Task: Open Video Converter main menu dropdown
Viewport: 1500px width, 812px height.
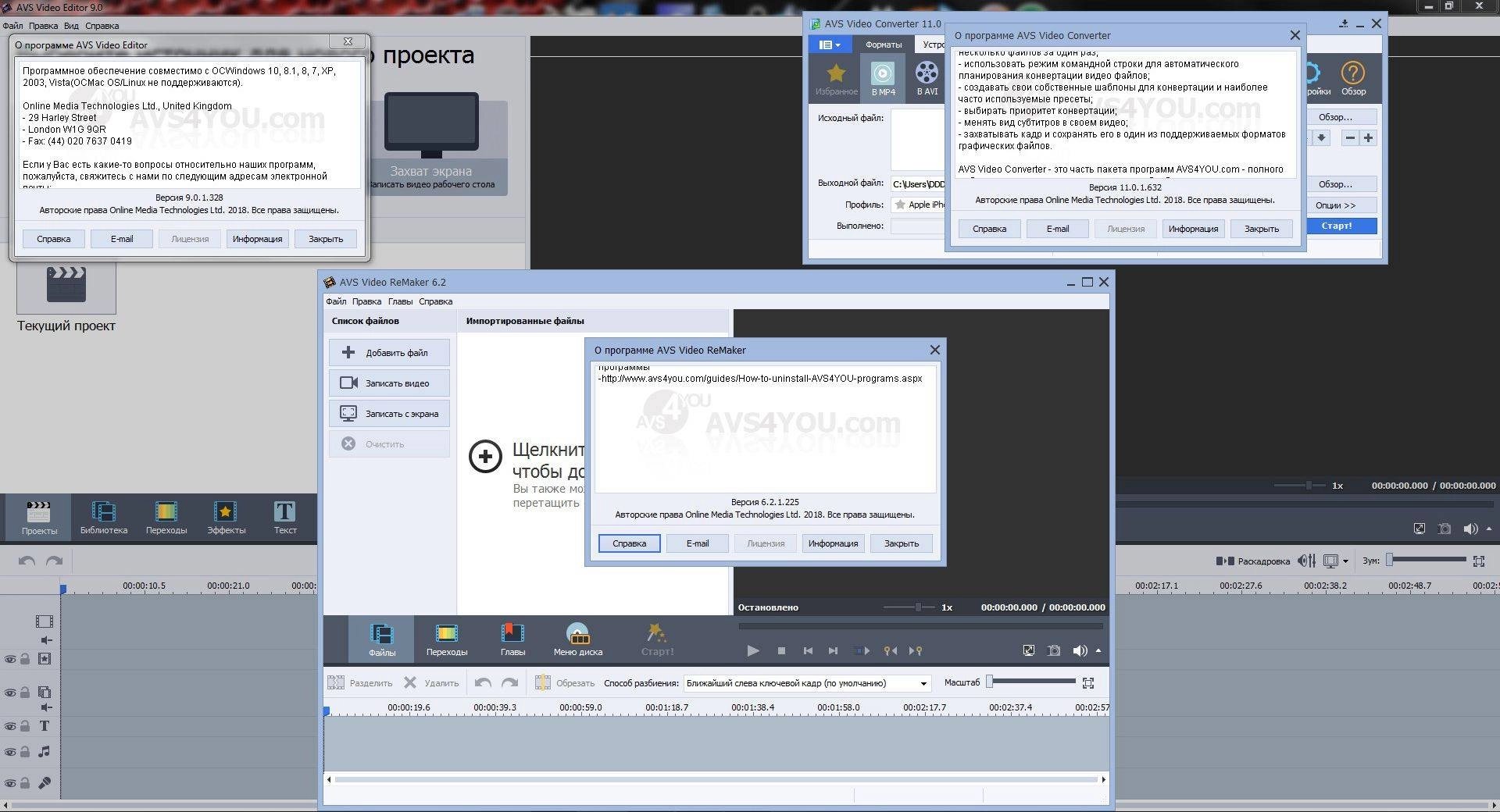Action: click(x=829, y=45)
